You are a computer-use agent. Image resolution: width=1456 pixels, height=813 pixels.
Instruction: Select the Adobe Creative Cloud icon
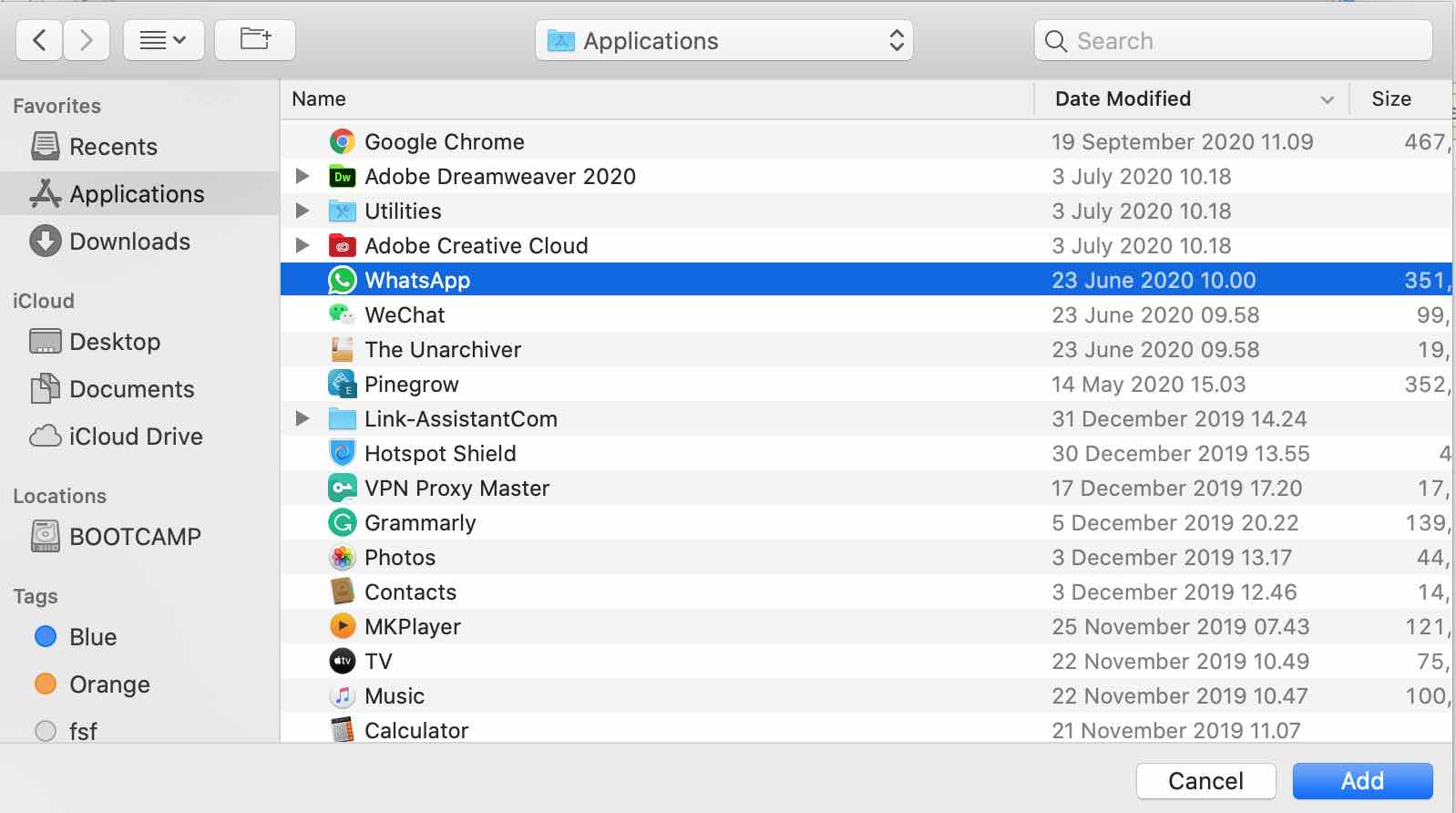tap(343, 246)
